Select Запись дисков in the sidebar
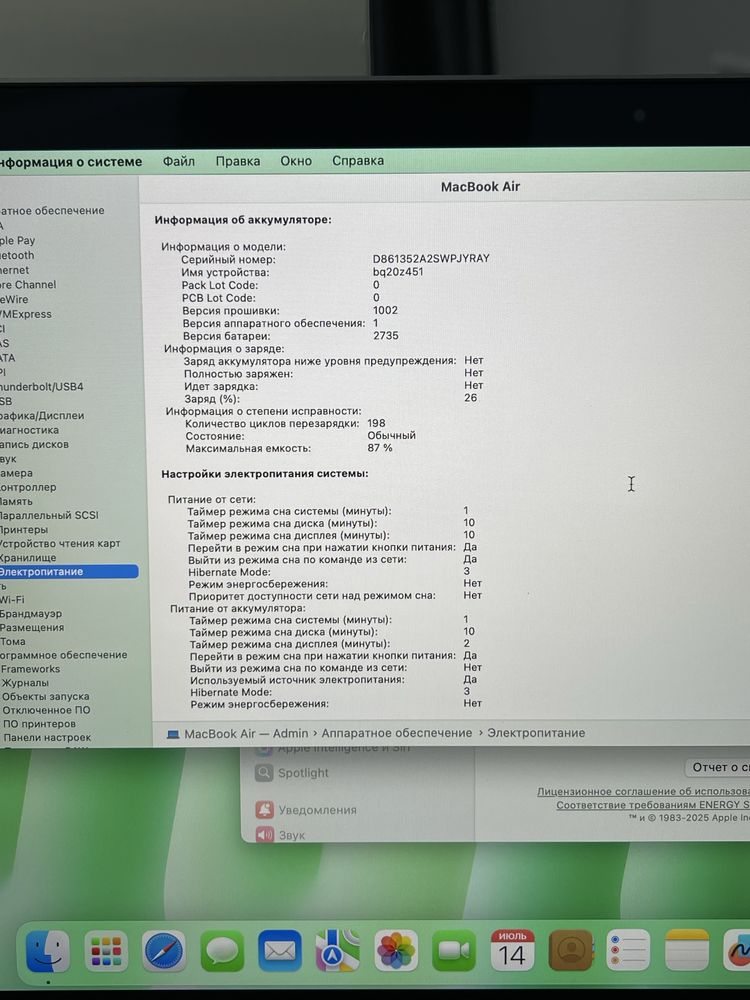 point(34,445)
